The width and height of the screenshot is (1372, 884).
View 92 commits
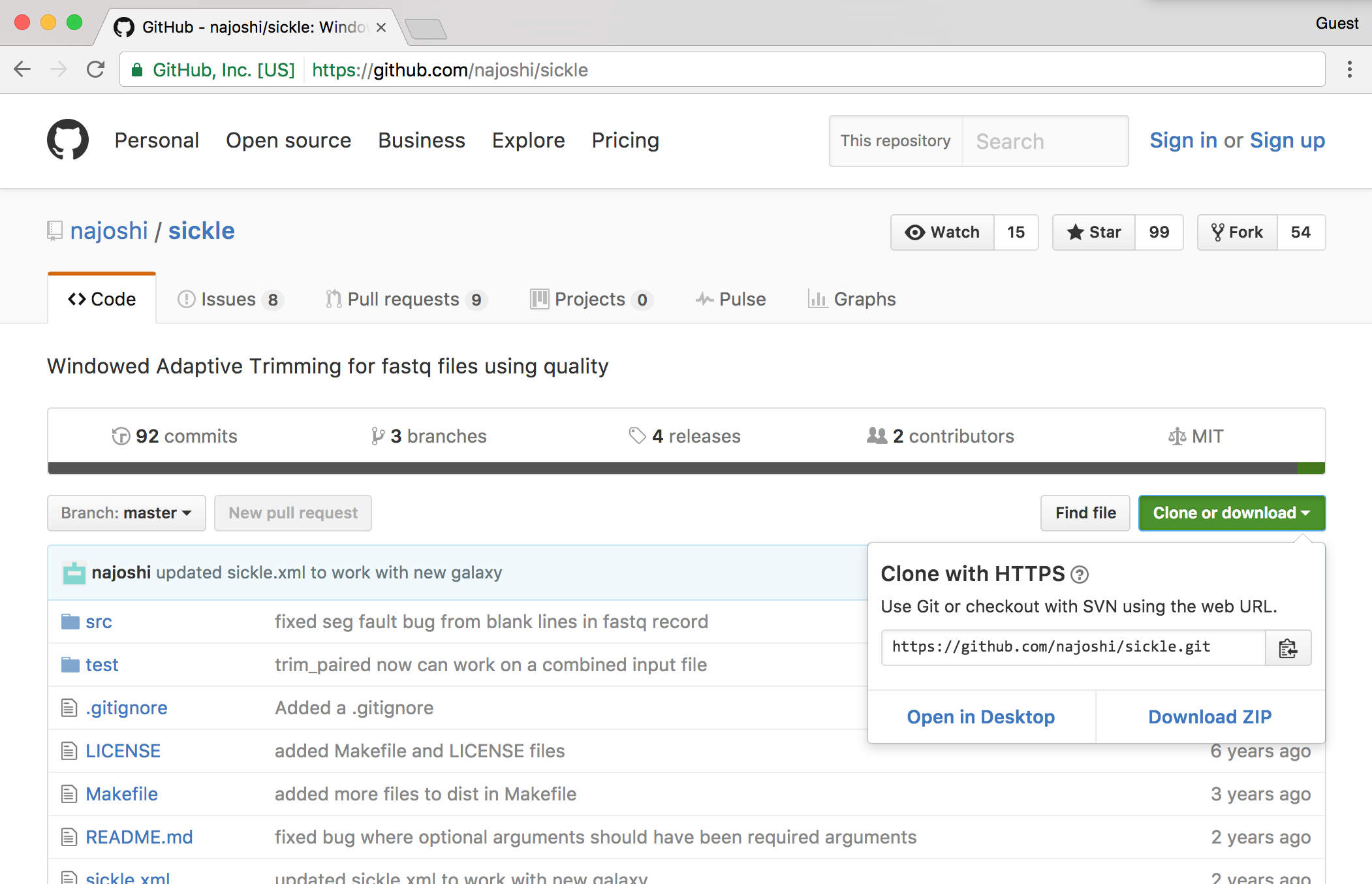[174, 436]
